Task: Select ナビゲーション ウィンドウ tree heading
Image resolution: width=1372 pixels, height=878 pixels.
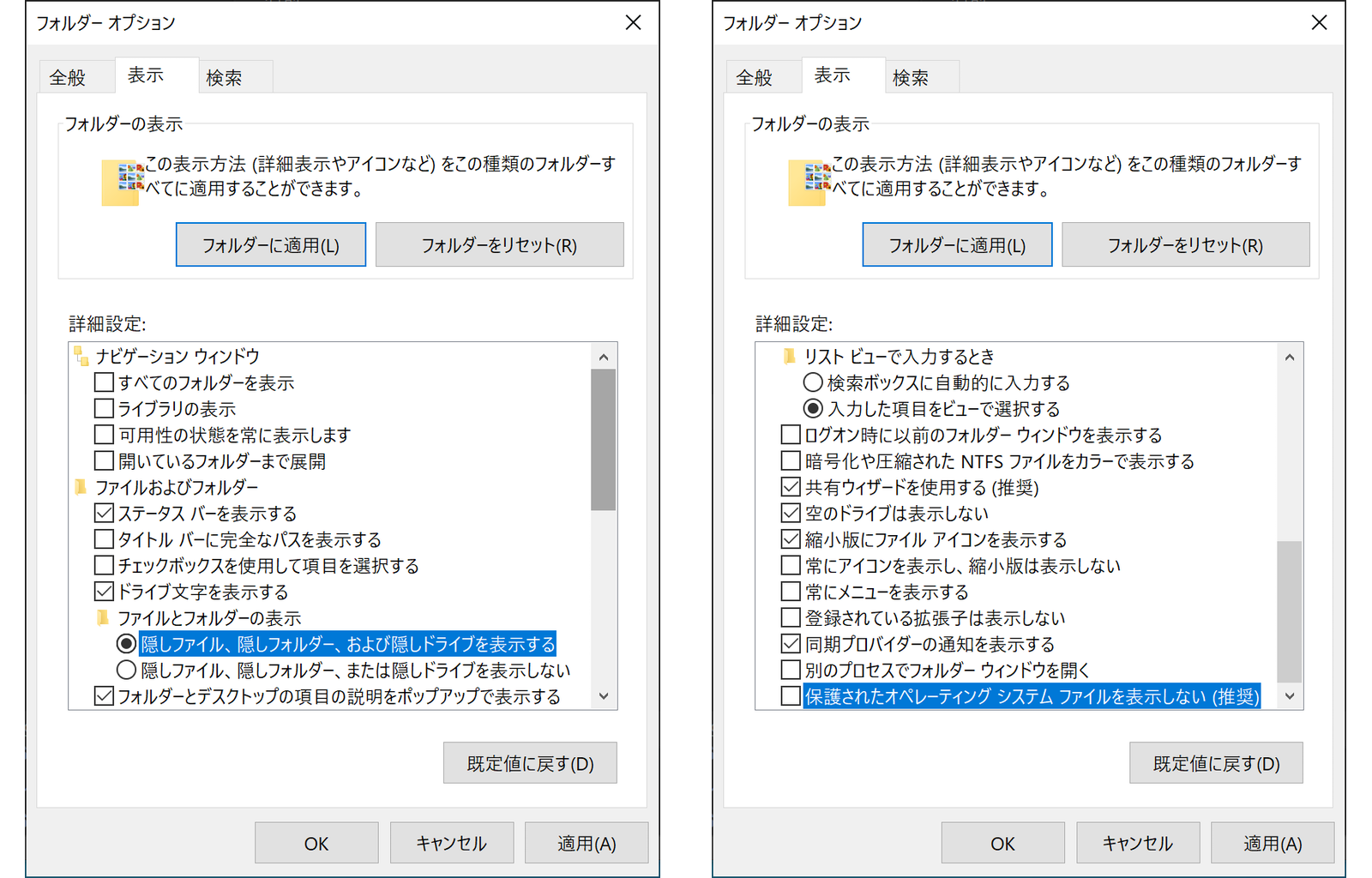Action: click(178, 356)
